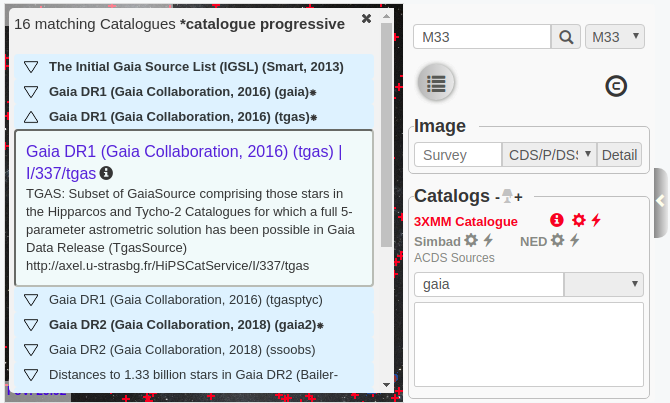Expand the Gaia DR2 (ssoobs) entry
The height and width of the screenshot is (403, 670).
(x=31, y=350)
